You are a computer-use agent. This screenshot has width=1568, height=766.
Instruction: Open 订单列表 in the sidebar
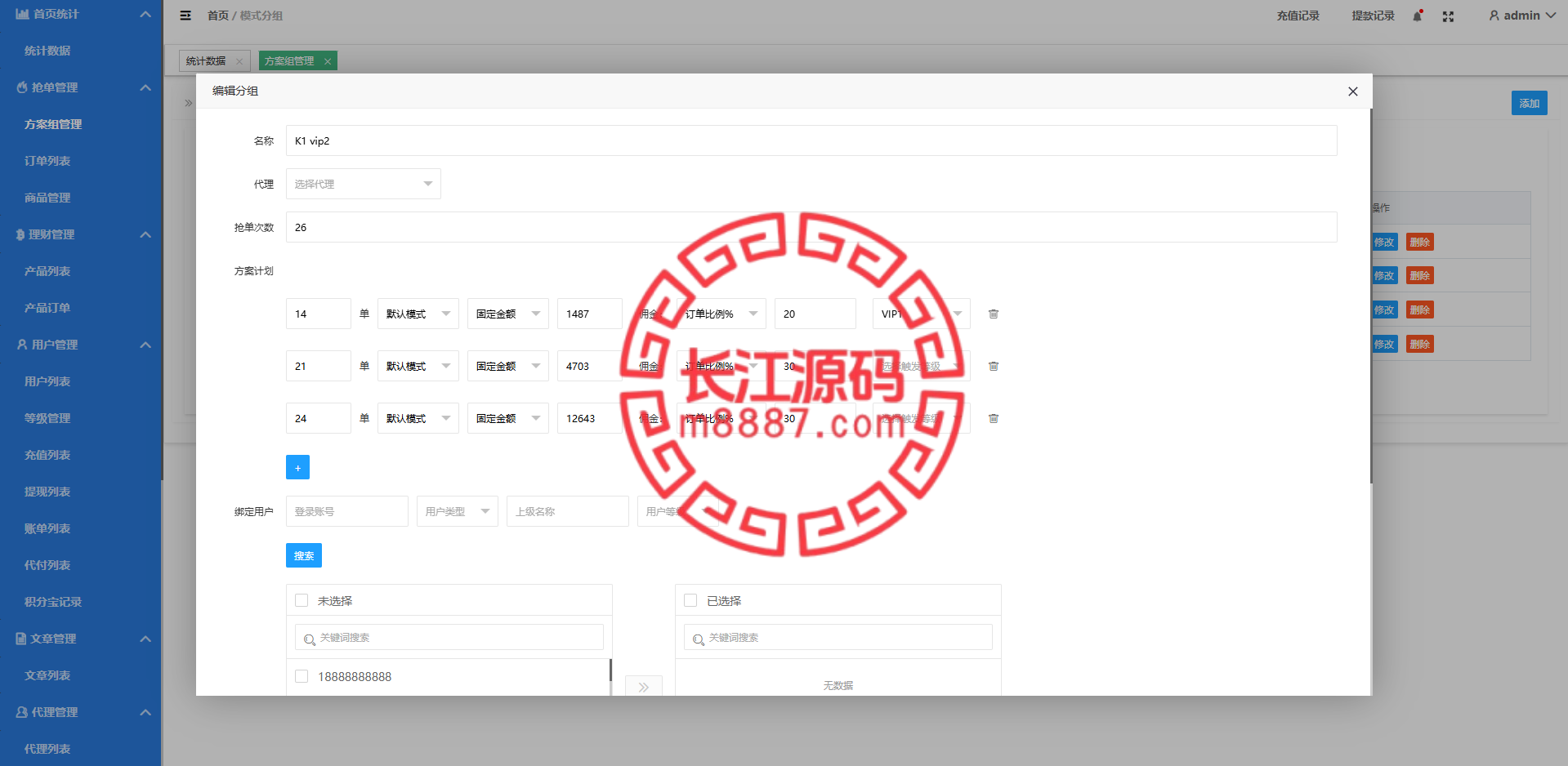pyautogui.click(x=47, y=161)
